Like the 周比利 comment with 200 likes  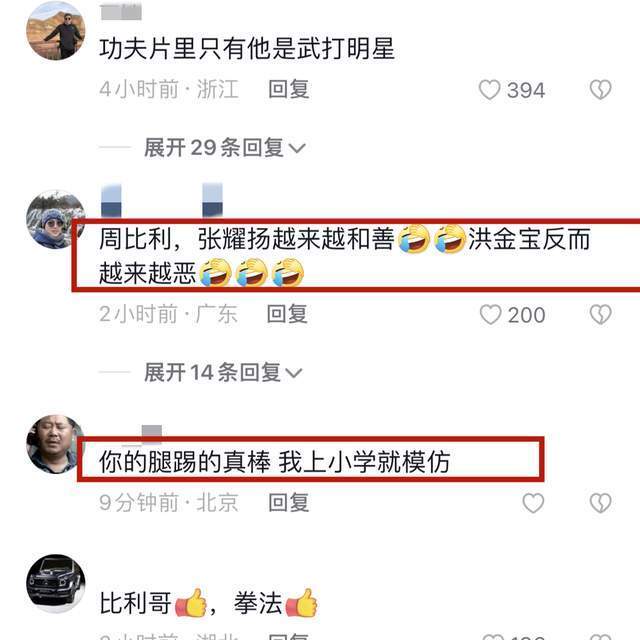[490, 315]
